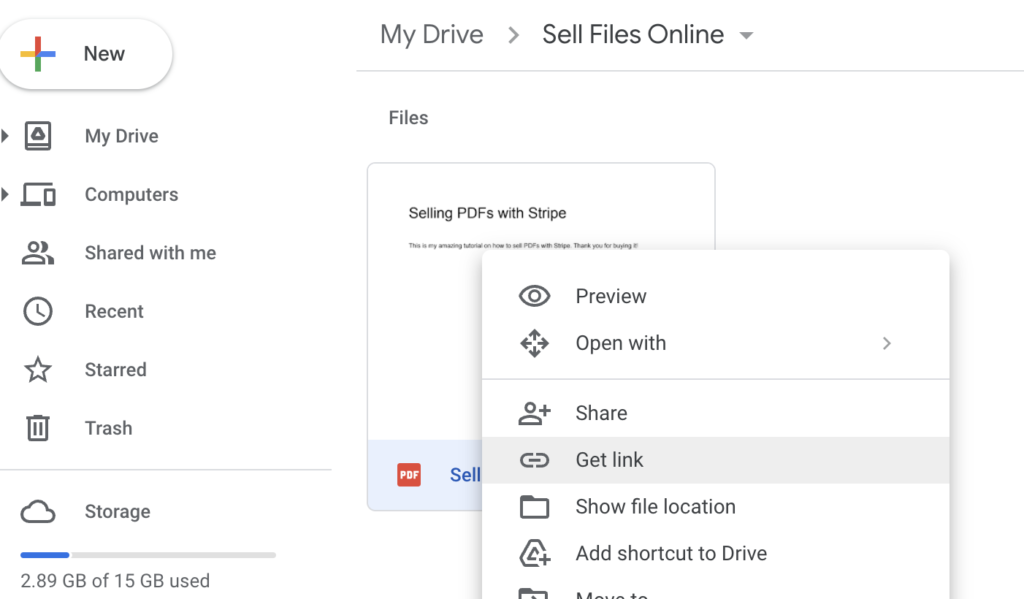Expand the My Drive tree arrow

(x=5, y=136)
